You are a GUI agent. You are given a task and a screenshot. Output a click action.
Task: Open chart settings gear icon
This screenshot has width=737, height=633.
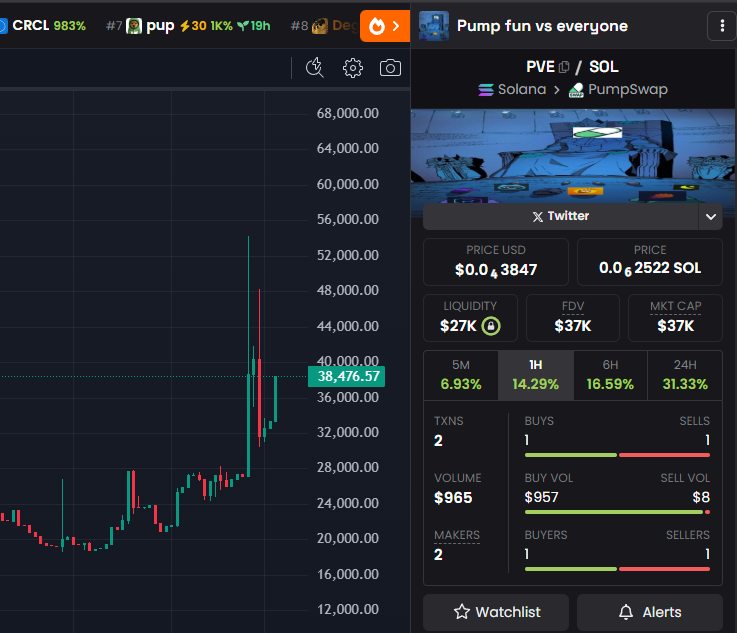click(353, 68)
